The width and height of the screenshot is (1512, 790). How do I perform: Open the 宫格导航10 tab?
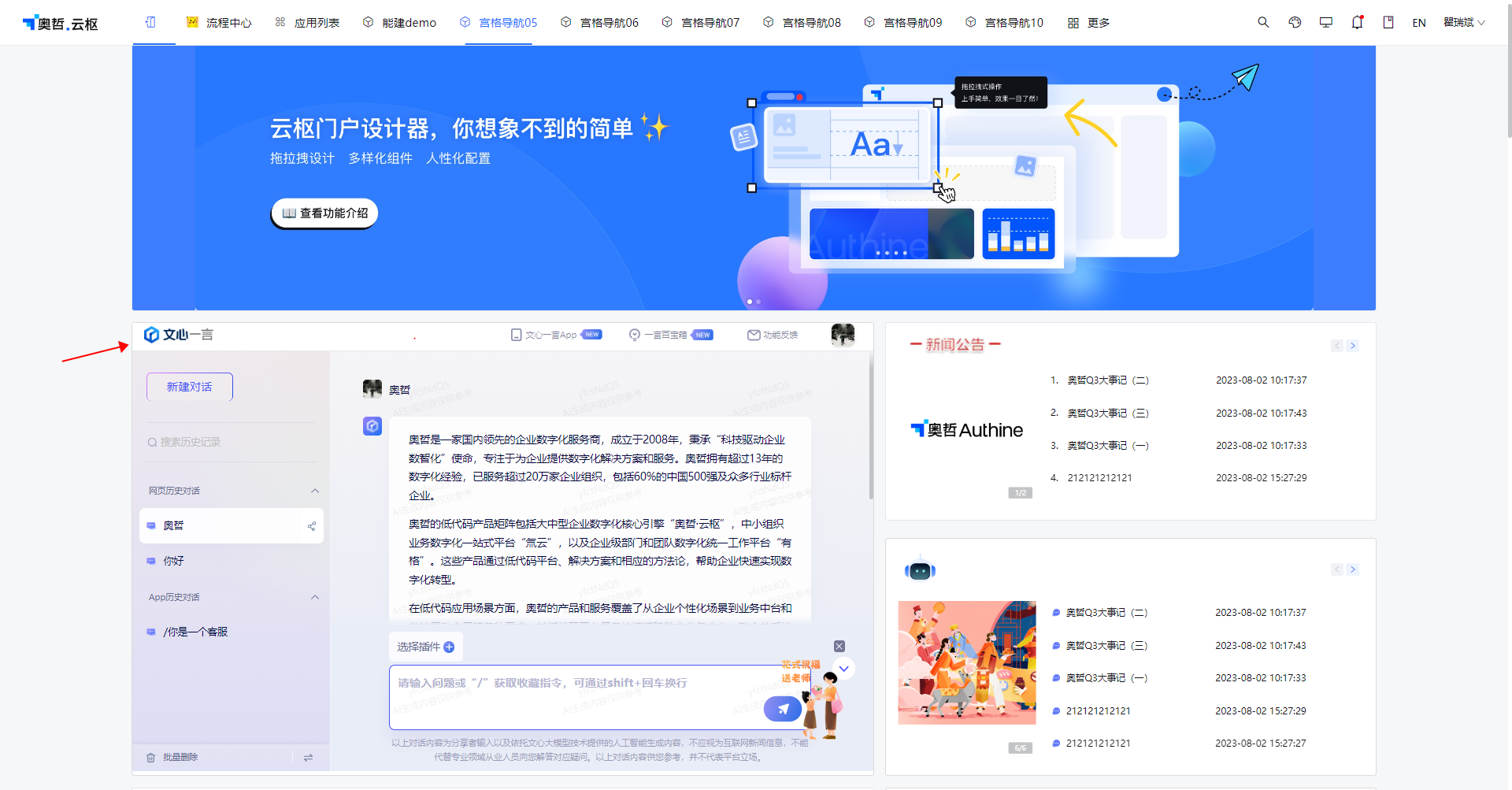click(1005, 22)
